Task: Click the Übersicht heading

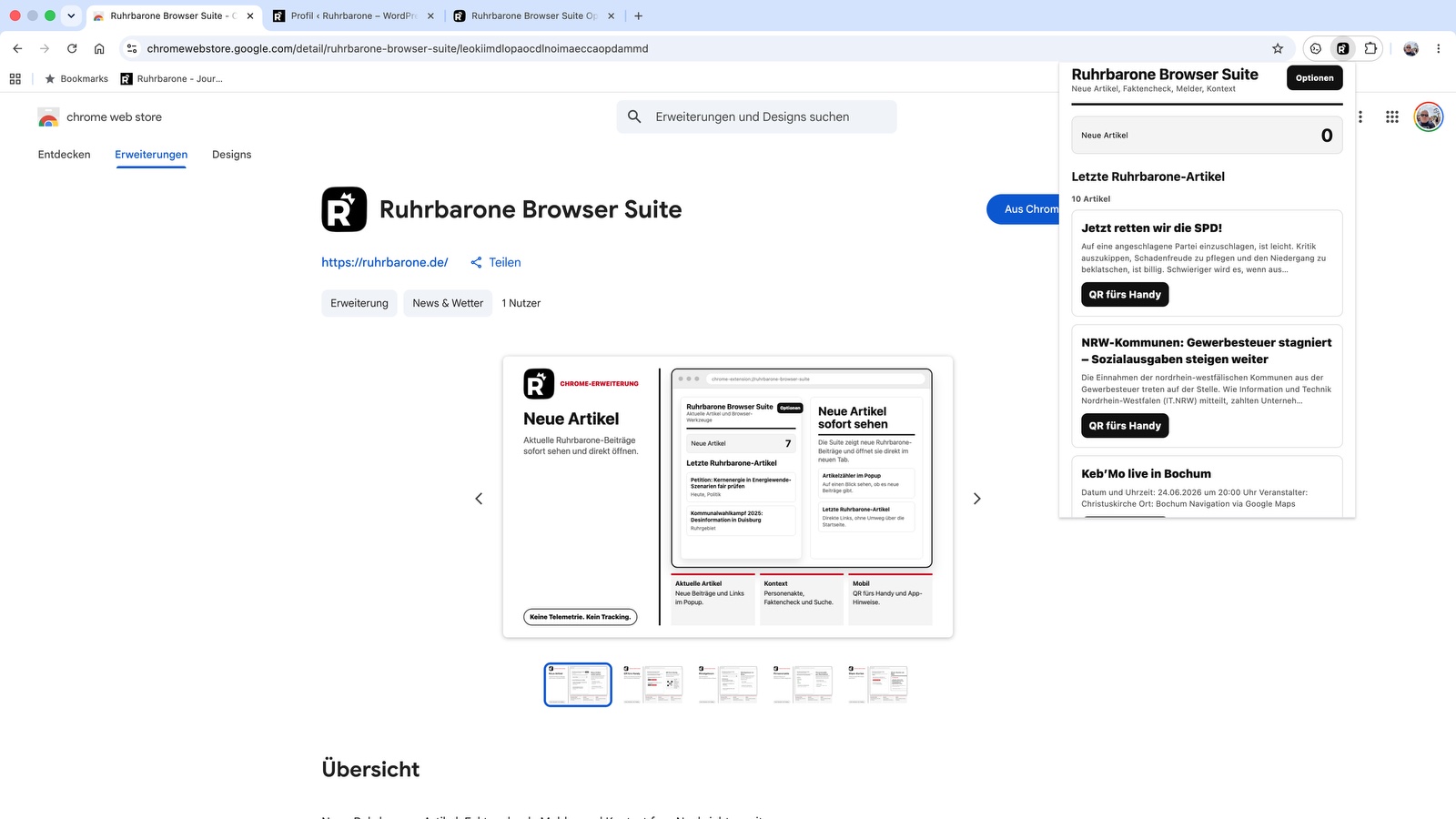Action: (x=370, y=769)
